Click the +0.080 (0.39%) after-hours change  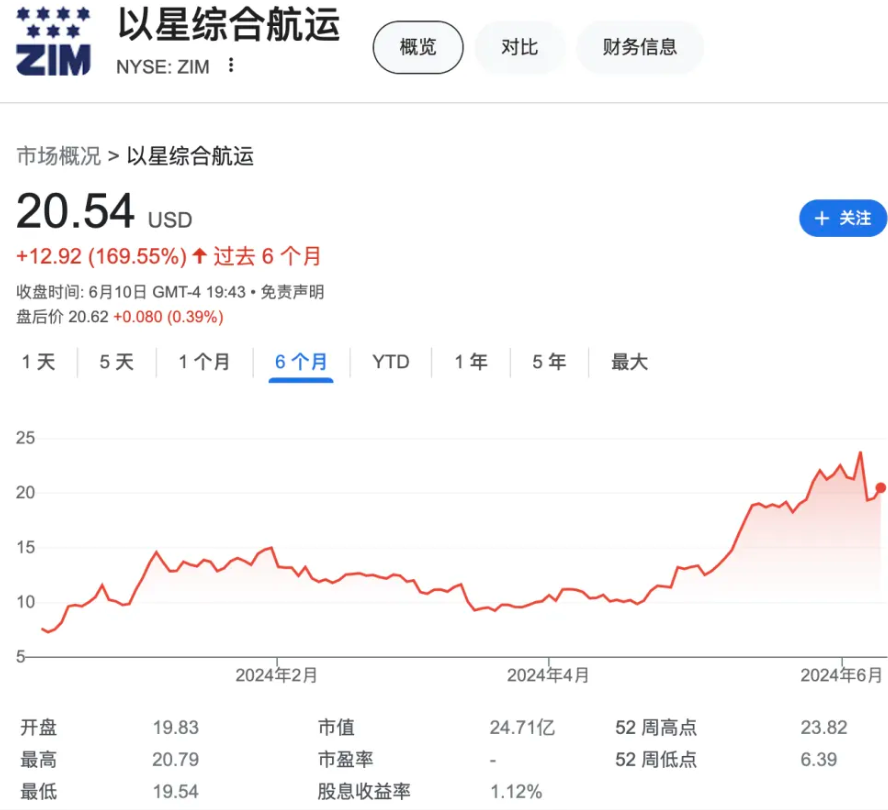[x=168, y=317]
